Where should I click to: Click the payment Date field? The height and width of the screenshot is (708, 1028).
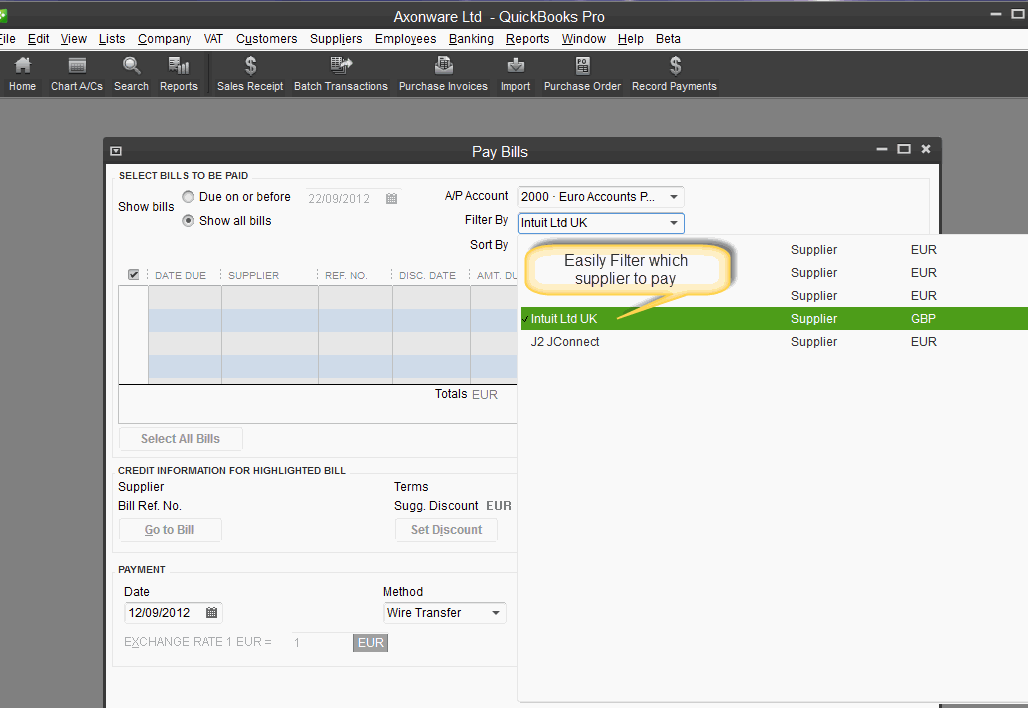[173, 612]
